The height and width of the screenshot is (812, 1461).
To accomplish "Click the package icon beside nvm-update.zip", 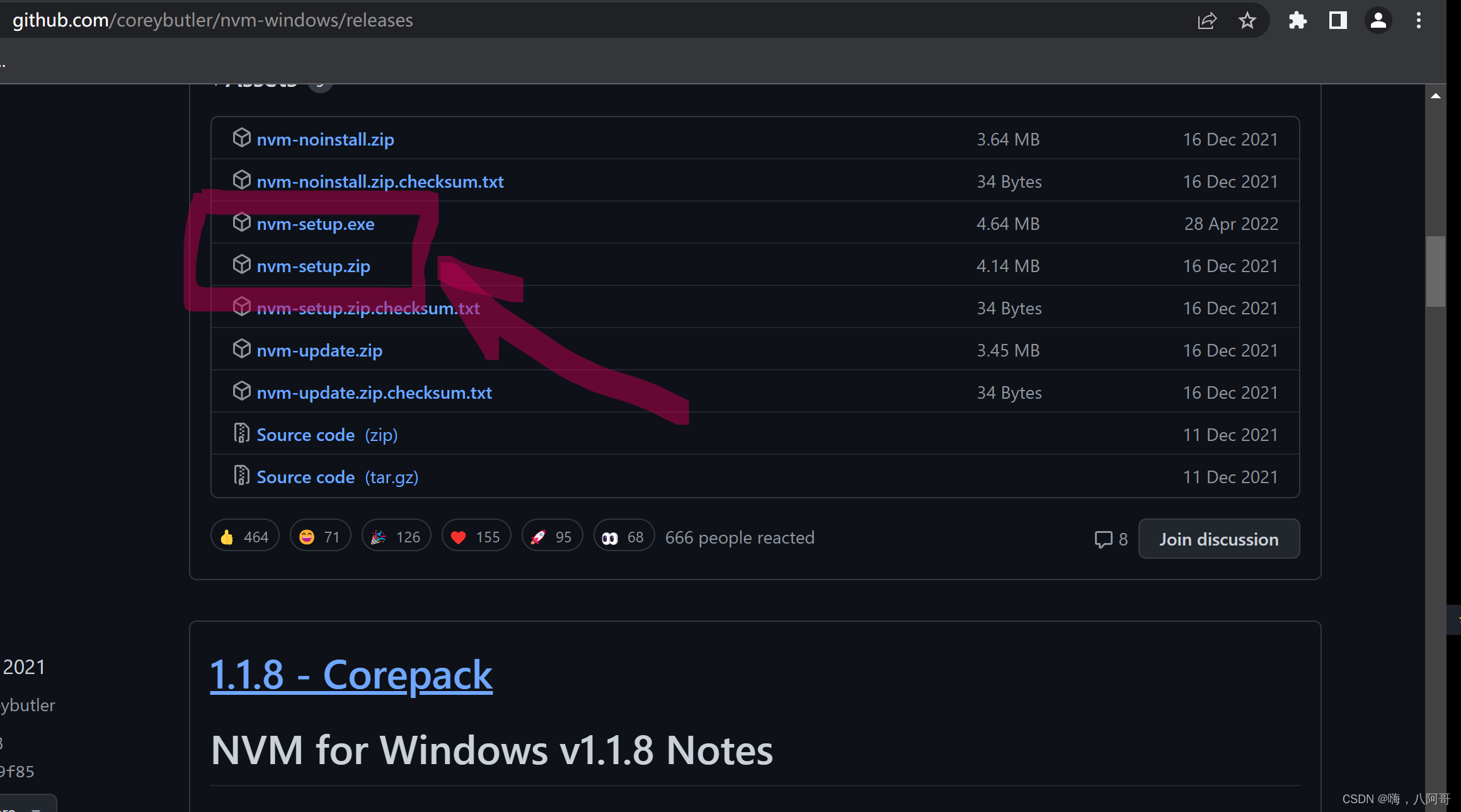I will [241, 349].
